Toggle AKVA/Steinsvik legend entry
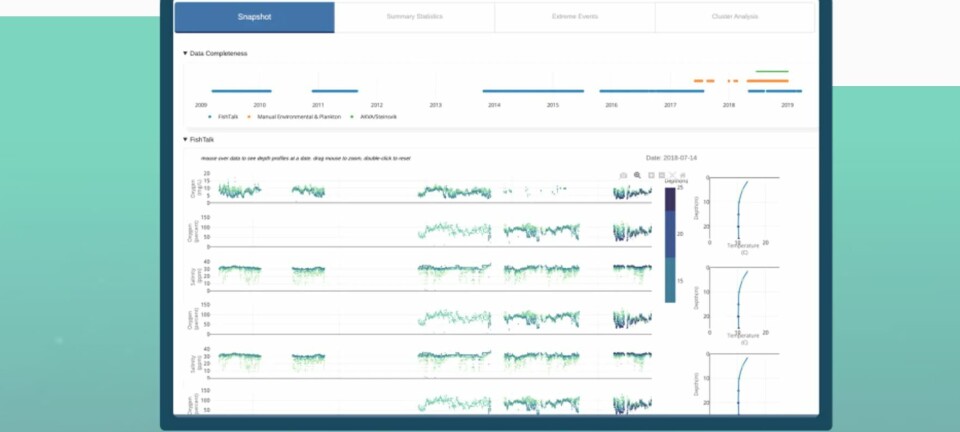 pyautogui.click(x=374, y=117)
